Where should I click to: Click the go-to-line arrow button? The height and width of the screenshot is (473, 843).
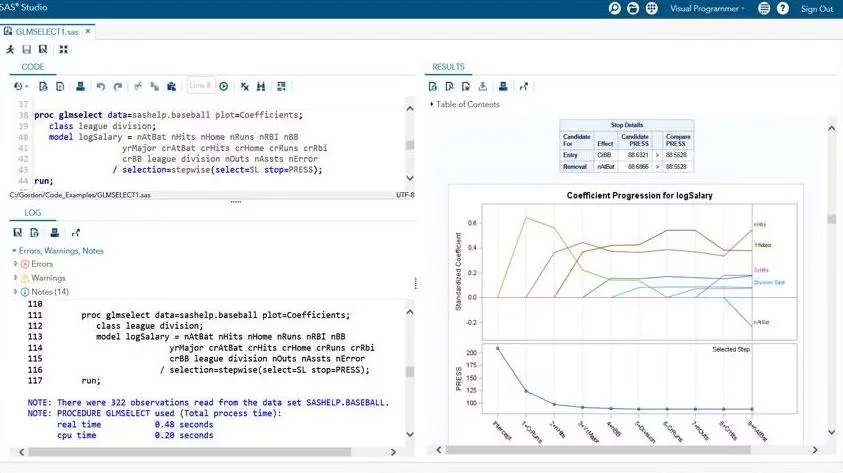pyautogui.click(x=224, y=86)
